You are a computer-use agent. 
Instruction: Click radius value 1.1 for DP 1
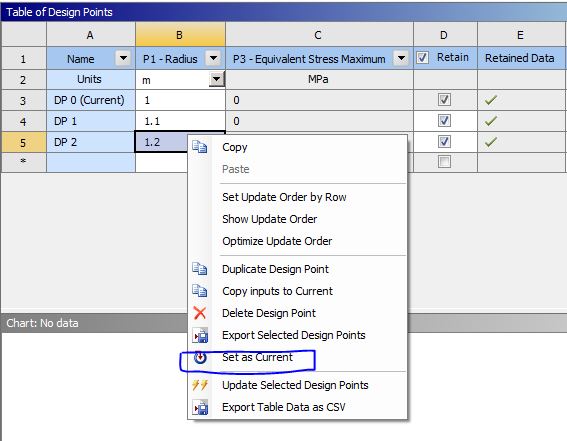[x=180, y=121]
